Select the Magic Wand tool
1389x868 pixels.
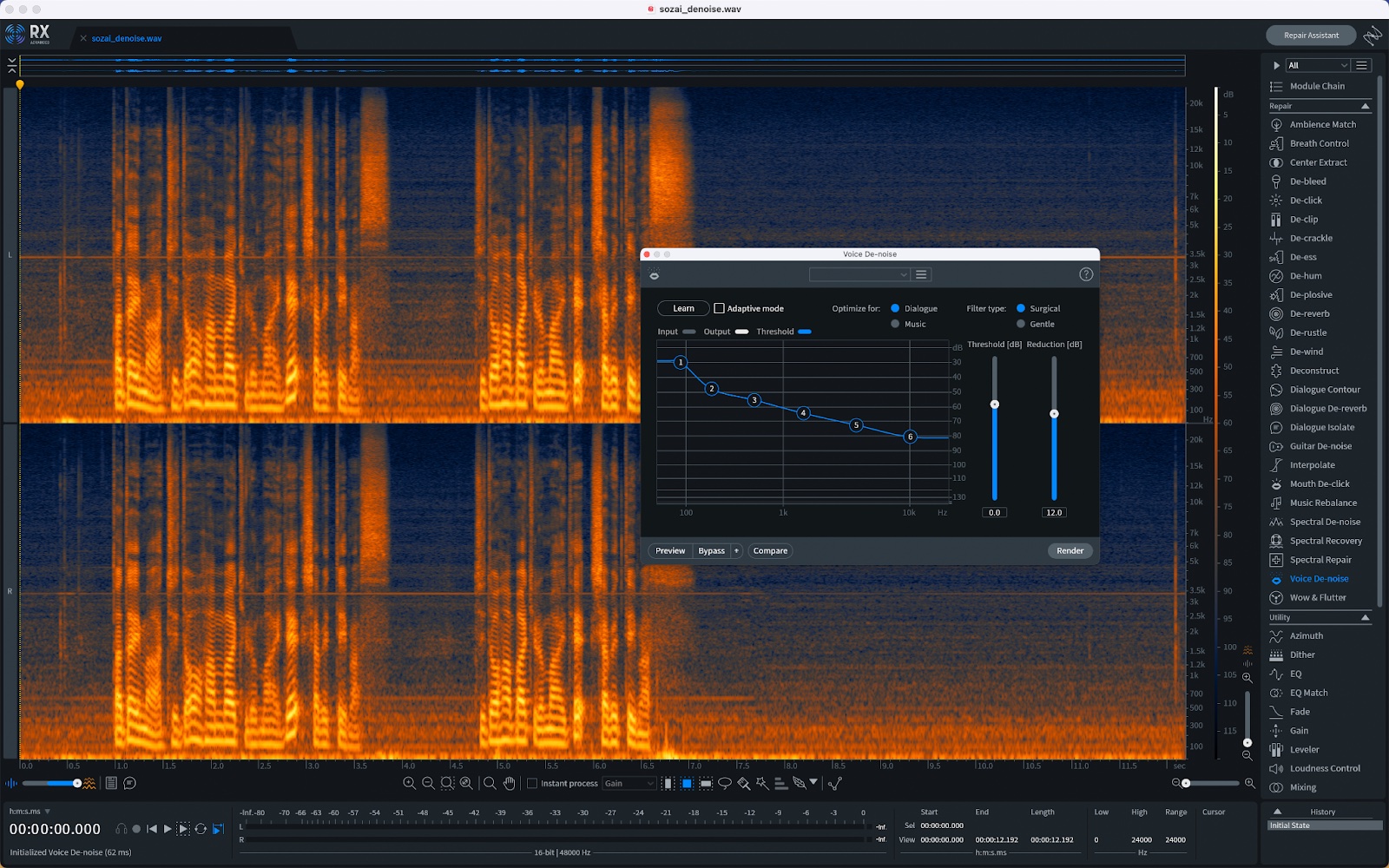[x=761, y=783]
